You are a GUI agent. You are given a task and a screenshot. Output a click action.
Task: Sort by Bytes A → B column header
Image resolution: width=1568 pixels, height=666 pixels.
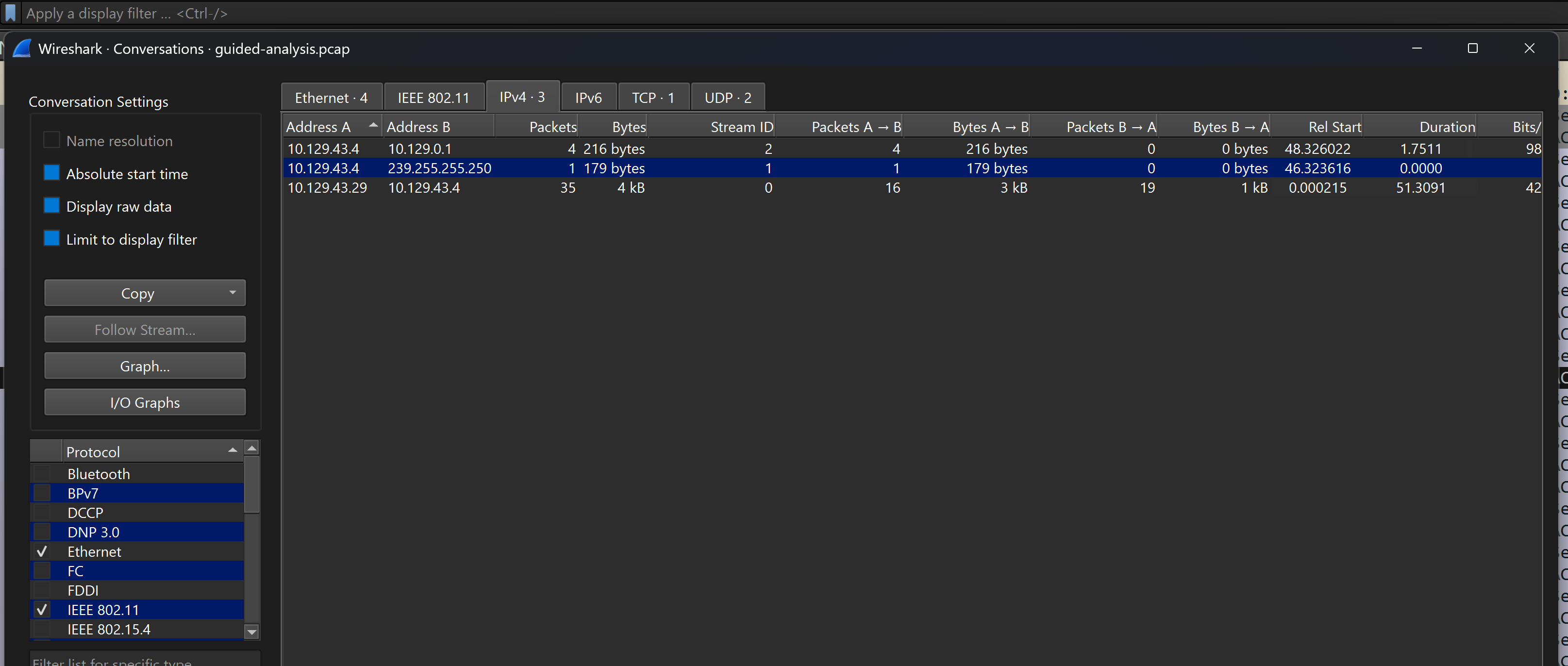[967, 127]
